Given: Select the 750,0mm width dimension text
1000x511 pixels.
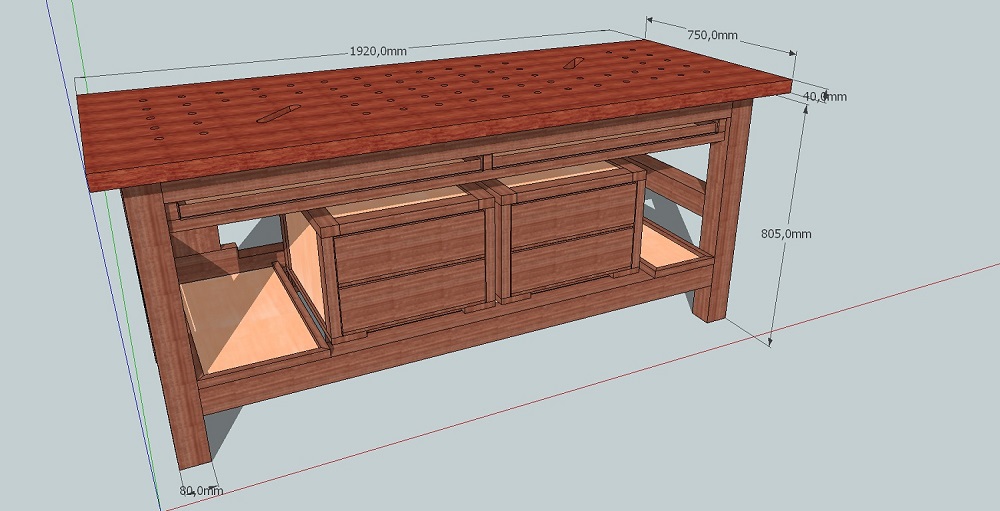Looking at the screenshot, I should (x=710, y=35).
